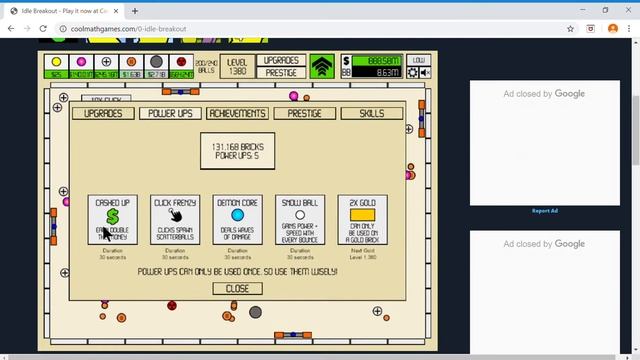Click the gray cannon ball below dialog
This screenshot has height=360, width=640.
click(256, 312)
